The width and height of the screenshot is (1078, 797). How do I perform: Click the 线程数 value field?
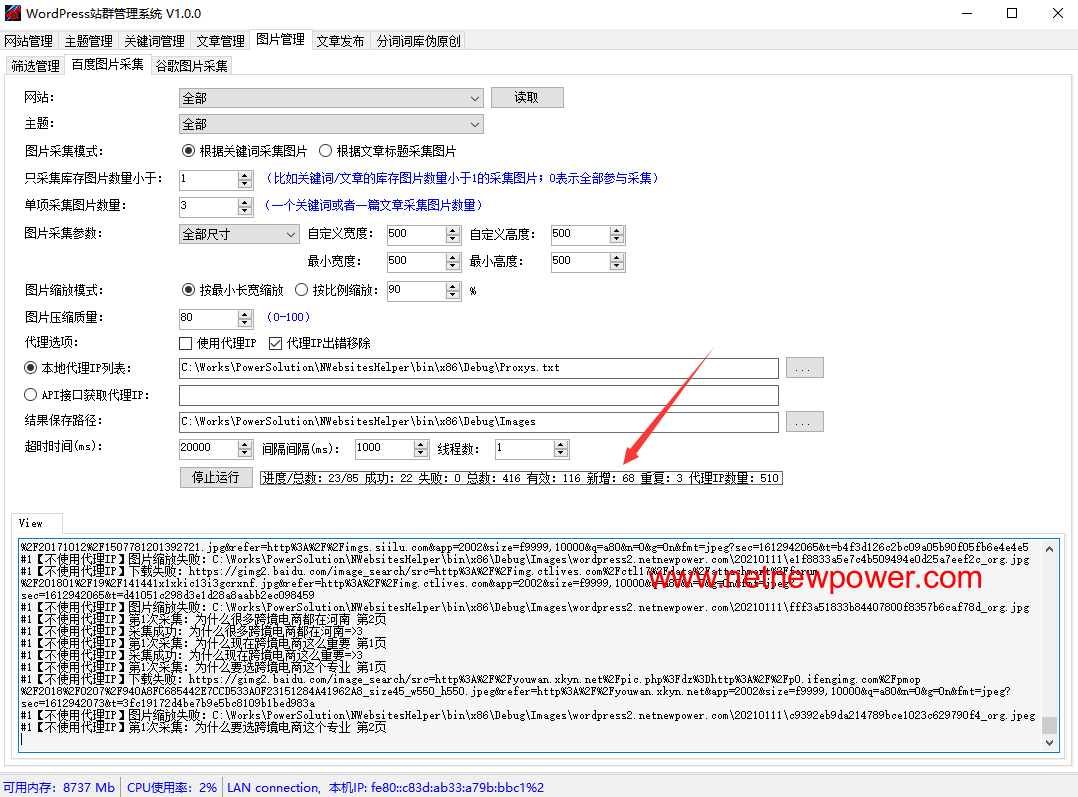click(525, 449)
